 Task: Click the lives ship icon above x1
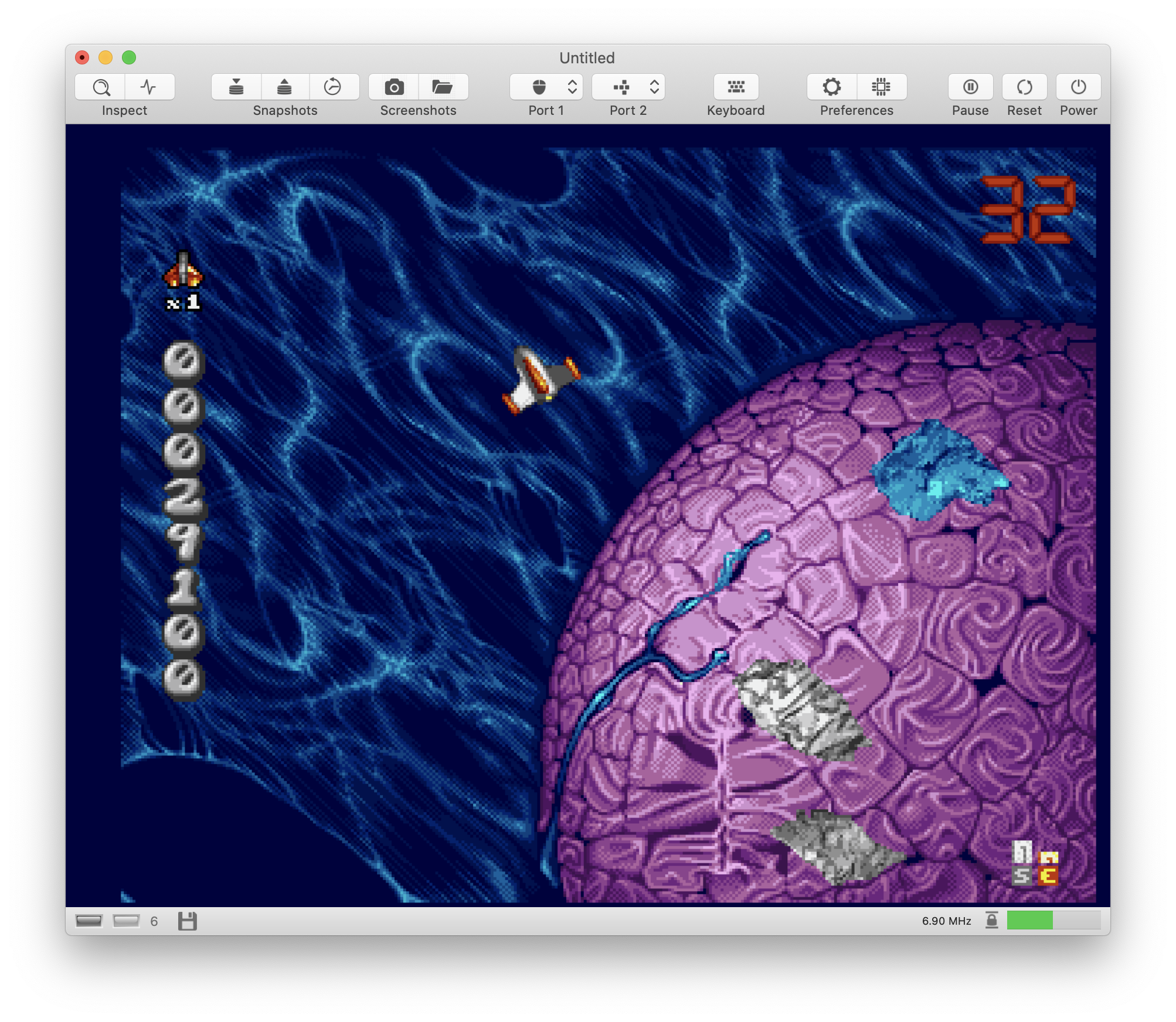183,270
